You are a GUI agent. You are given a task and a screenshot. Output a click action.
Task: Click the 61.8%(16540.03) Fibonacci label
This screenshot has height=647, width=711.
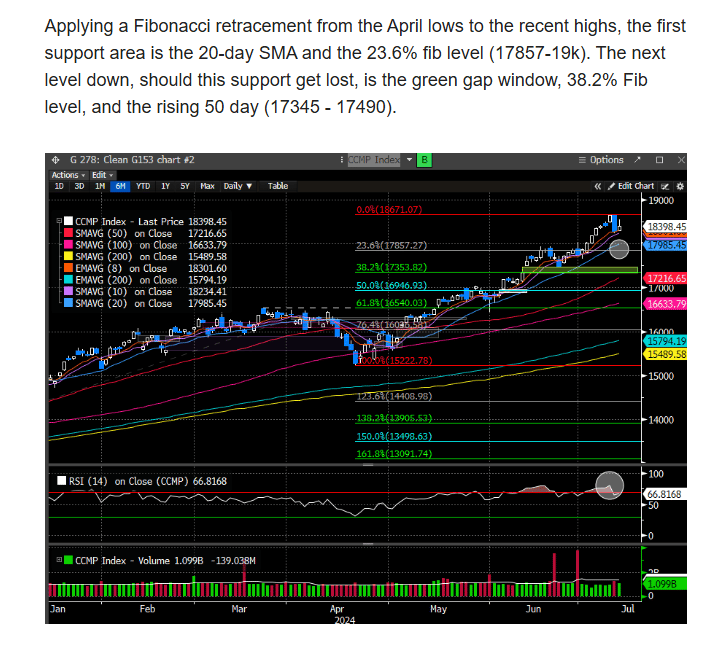(x=391, y=302)
